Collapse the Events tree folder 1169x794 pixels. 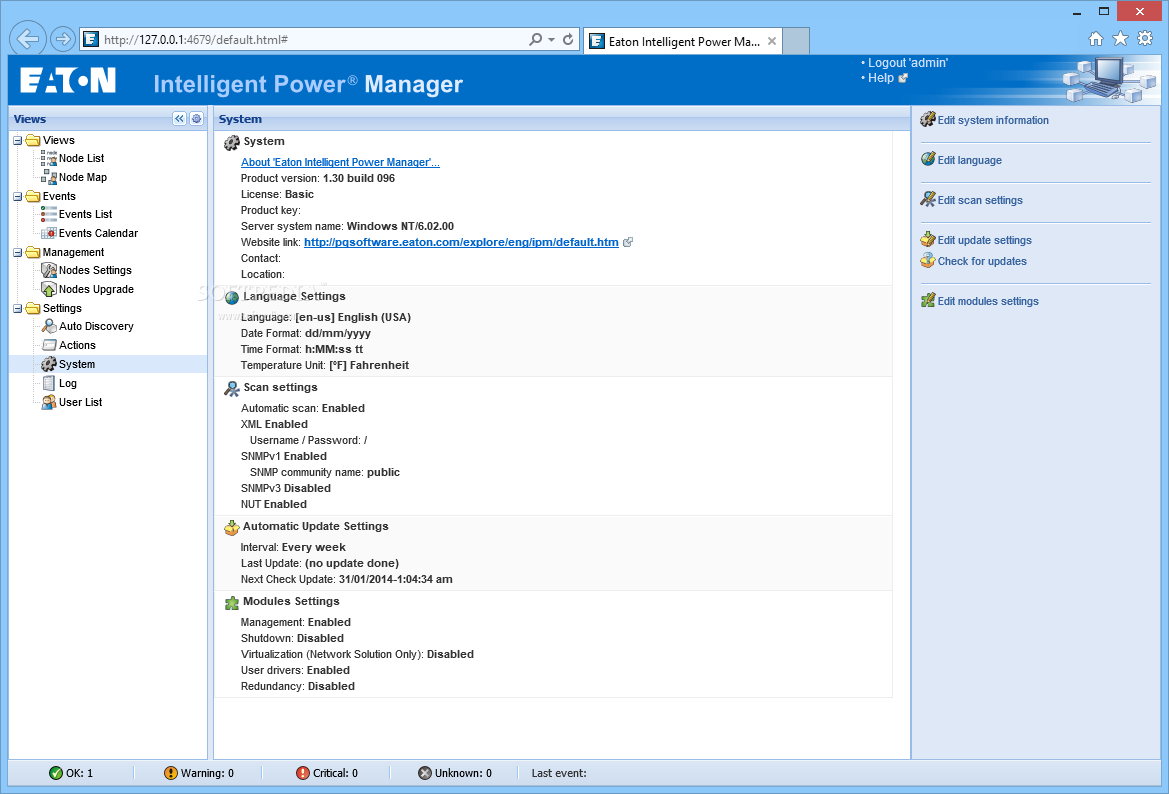(18, 196)
